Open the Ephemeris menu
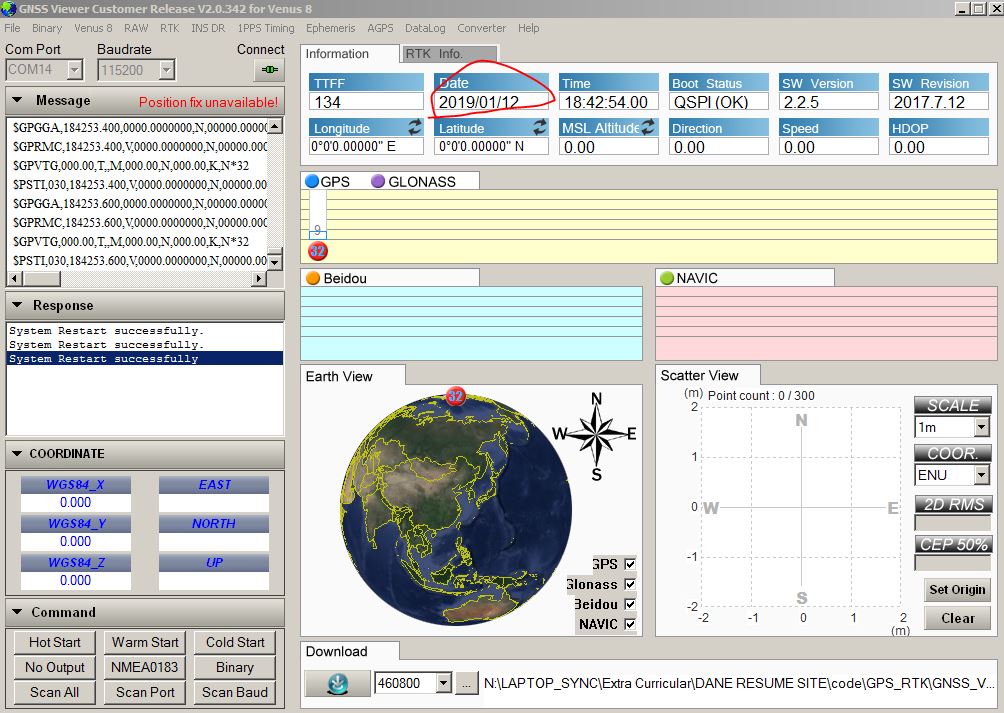The width and height of the screenshot is (1004, 713). tap(330, 28)
